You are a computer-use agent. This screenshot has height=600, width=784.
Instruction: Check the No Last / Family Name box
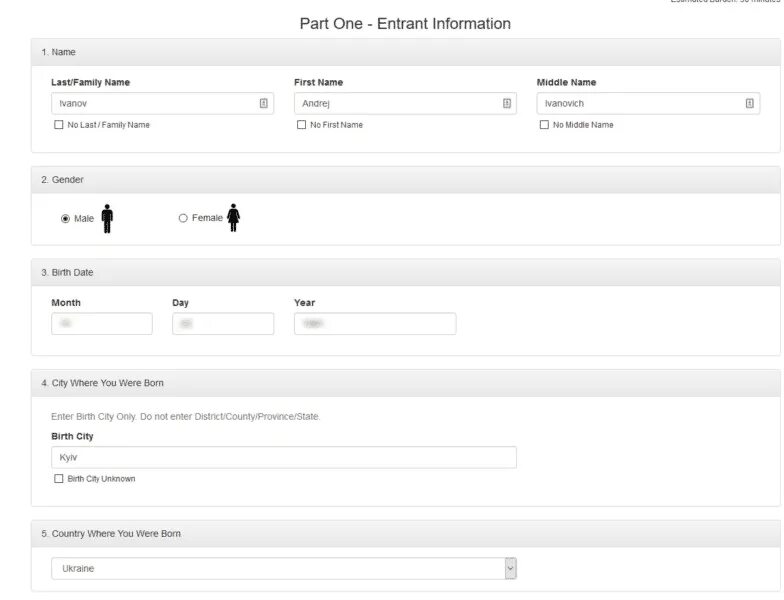[x=58, y=125]
